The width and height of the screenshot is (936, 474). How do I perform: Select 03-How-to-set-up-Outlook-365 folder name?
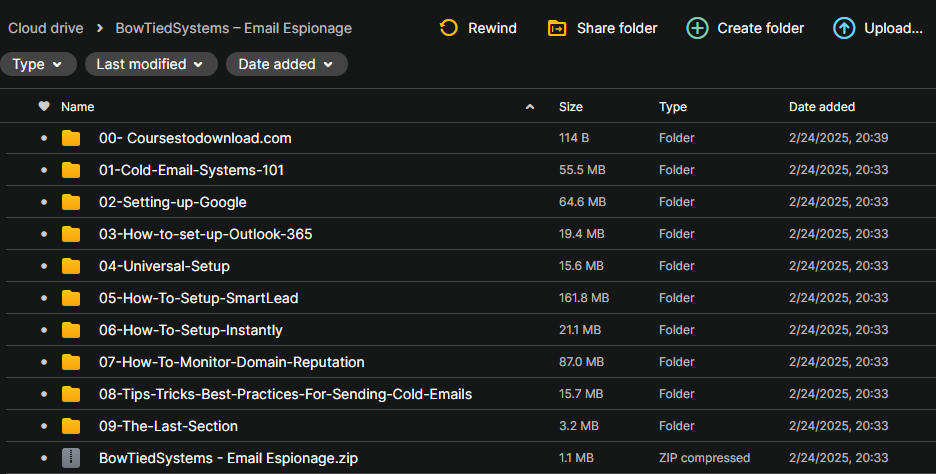(x=205, y=234)
